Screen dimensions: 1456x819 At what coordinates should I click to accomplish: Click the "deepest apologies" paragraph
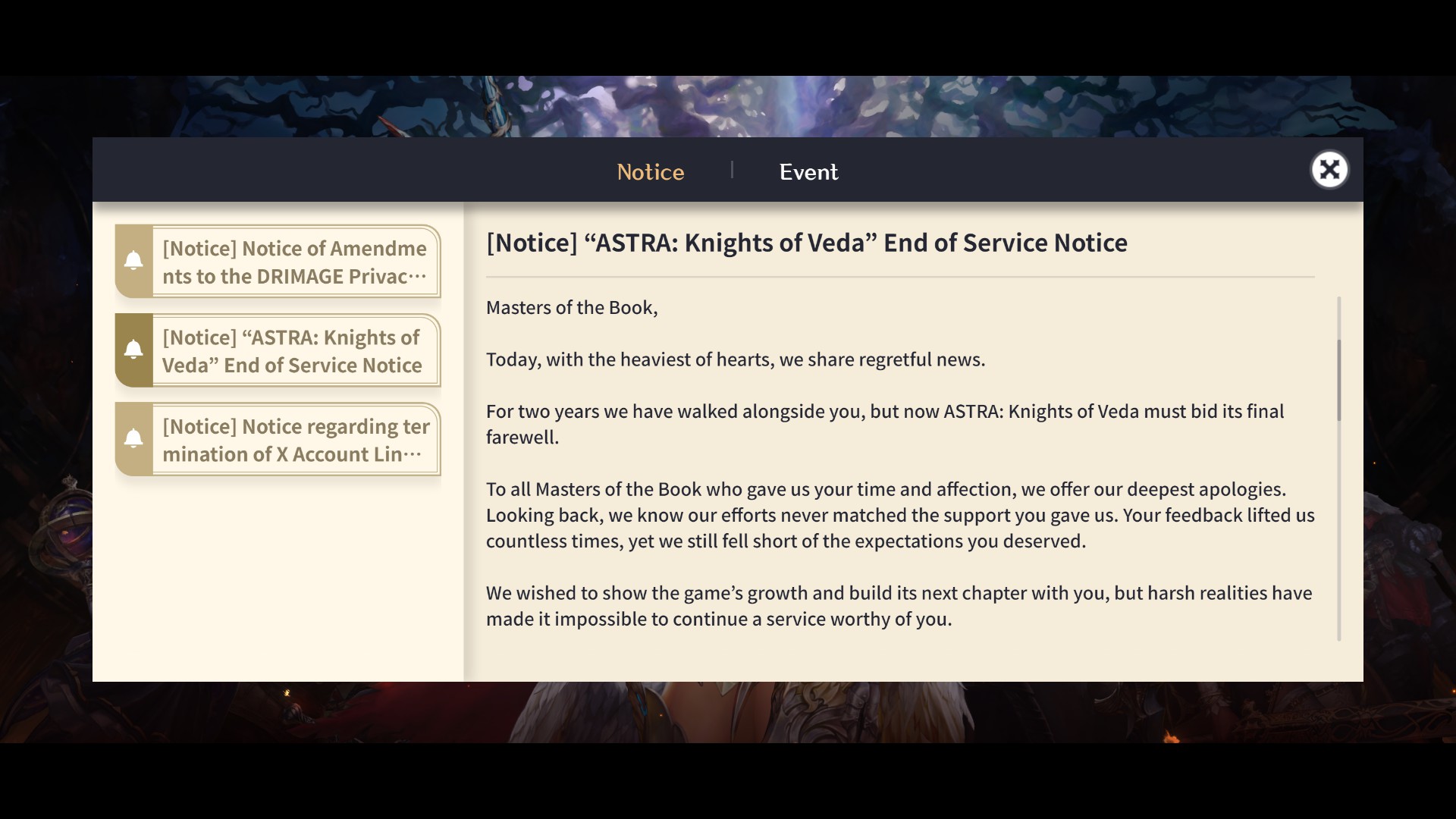pos(899,515)
